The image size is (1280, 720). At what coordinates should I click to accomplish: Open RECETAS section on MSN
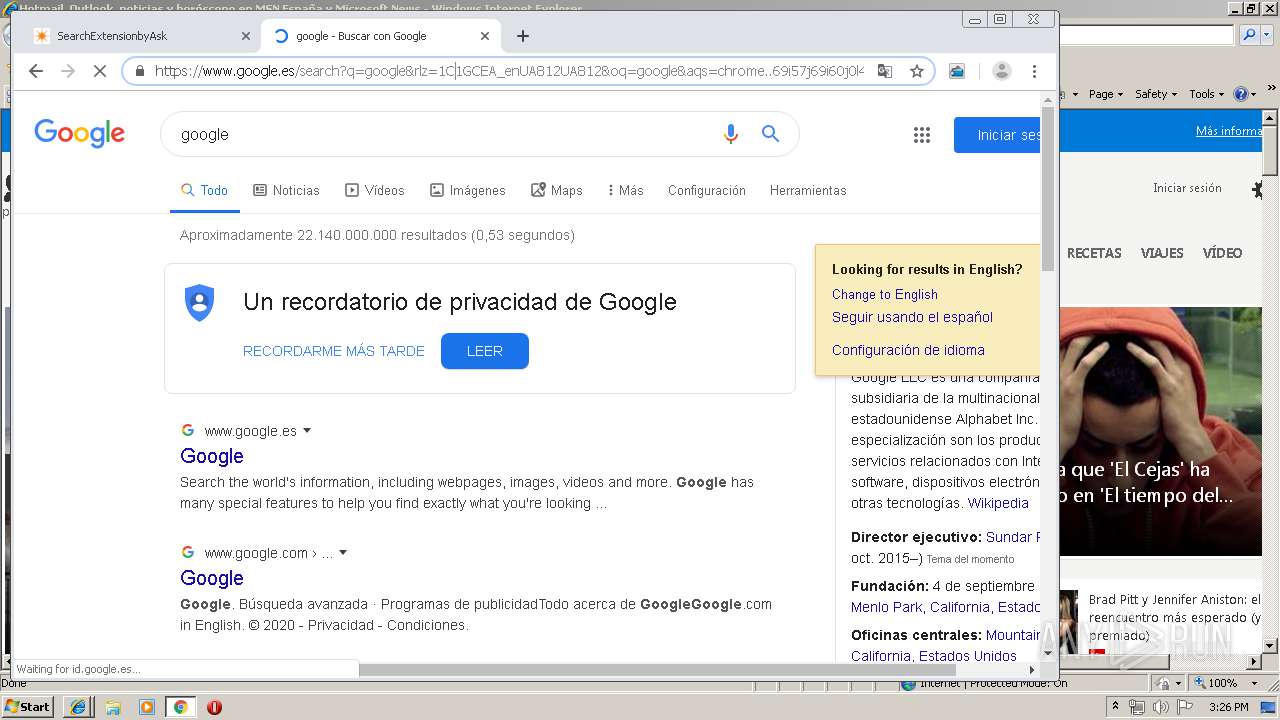(1094, 253)
